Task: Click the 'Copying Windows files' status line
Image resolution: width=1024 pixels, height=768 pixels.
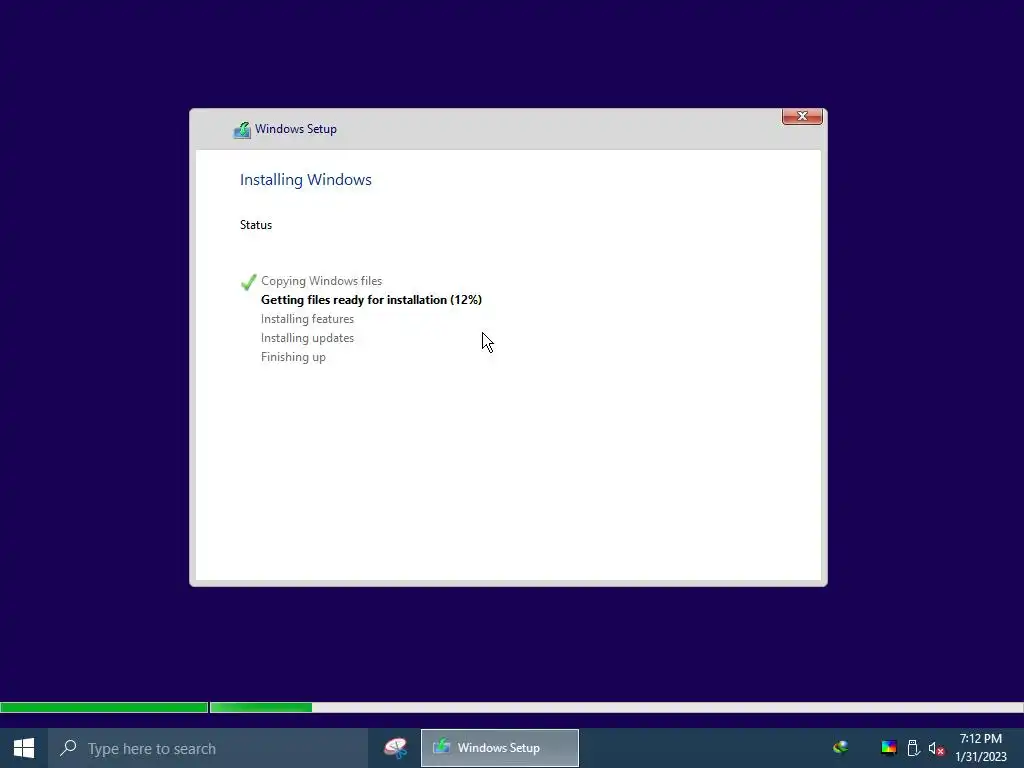Action: (x=321, y=281)
